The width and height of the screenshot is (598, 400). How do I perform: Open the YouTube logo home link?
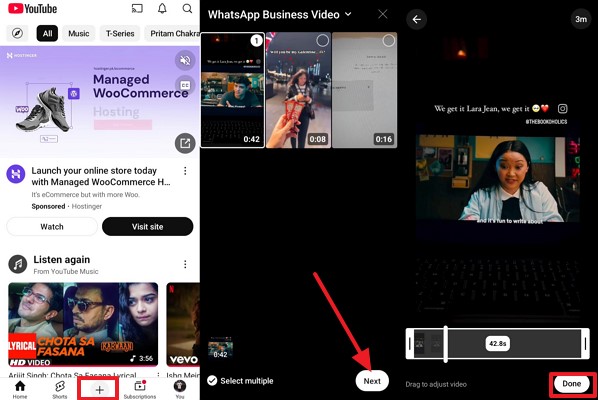(32, 8)
